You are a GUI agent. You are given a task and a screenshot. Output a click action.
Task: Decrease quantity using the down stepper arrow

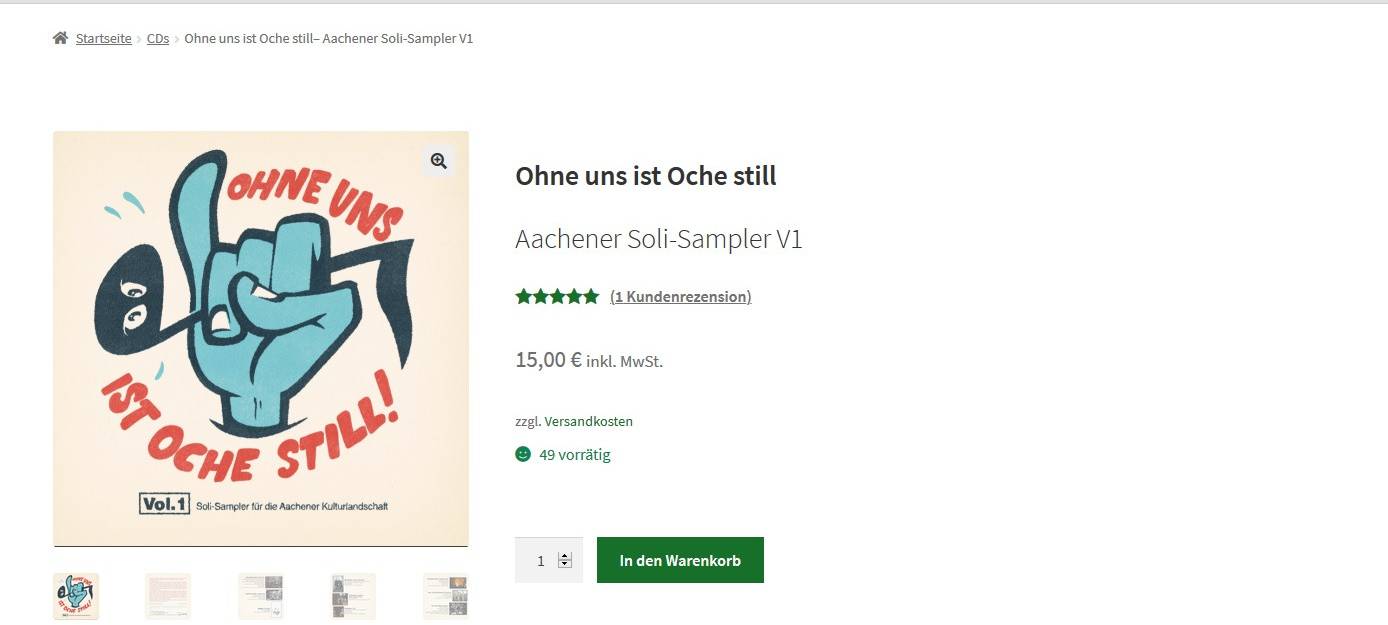click(566, 566)
